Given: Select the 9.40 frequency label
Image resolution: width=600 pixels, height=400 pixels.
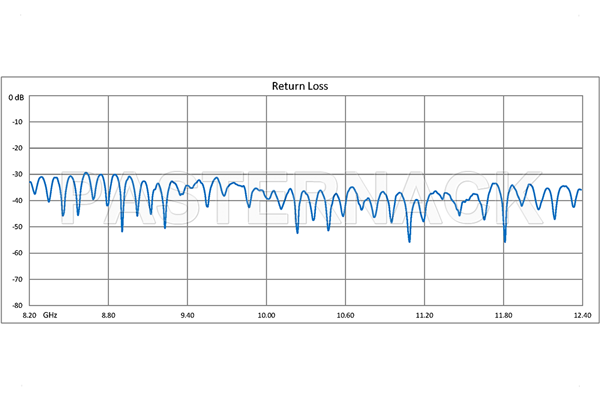Looking at the screenshot, I should click(187, 315).
